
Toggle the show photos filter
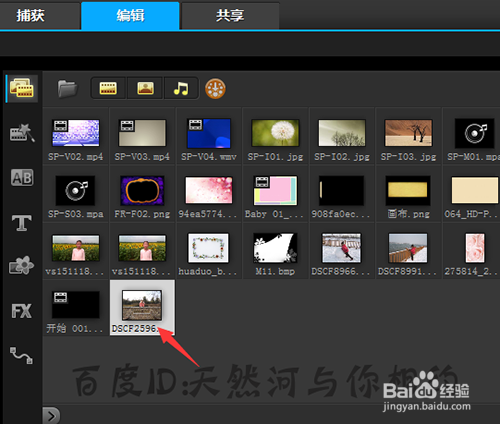point(145,89)
